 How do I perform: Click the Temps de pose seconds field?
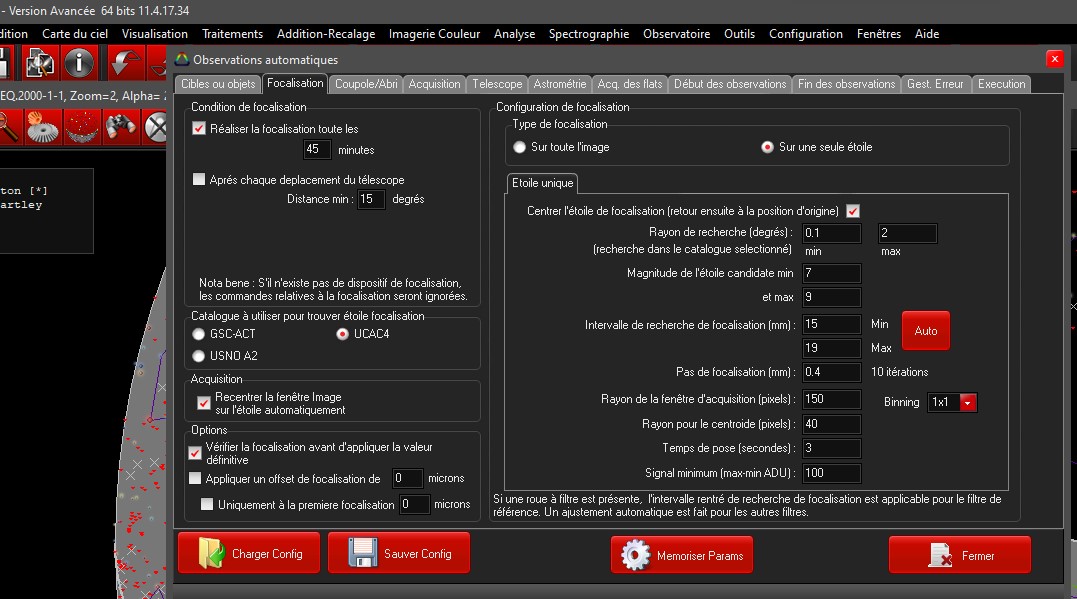[831, 448]
